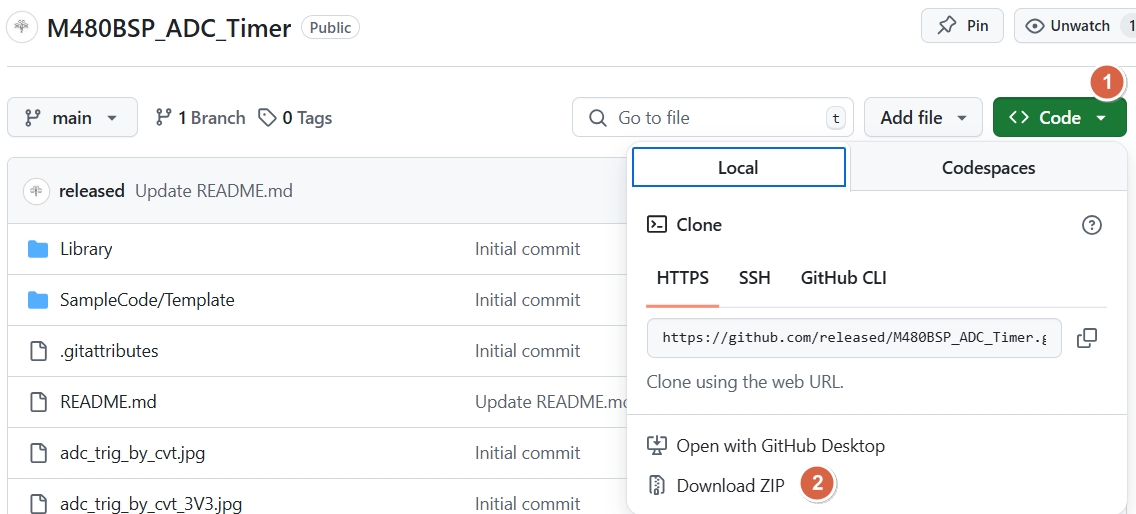Click the Pin button
Image resolution: width=1136 pixels, height=514 pixels.
click(962, 26)
